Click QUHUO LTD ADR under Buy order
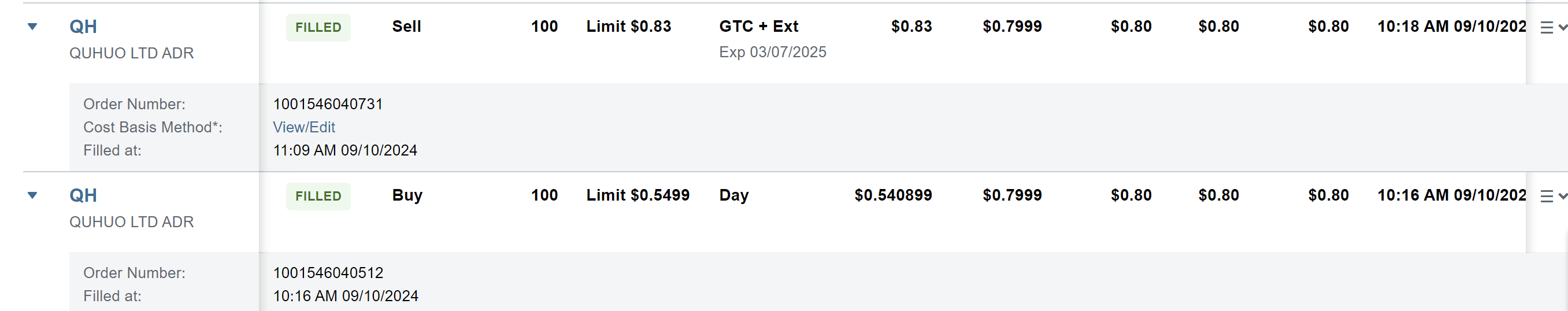The width and height of the screenshot is (1568, 311). (x=131, y=222)
